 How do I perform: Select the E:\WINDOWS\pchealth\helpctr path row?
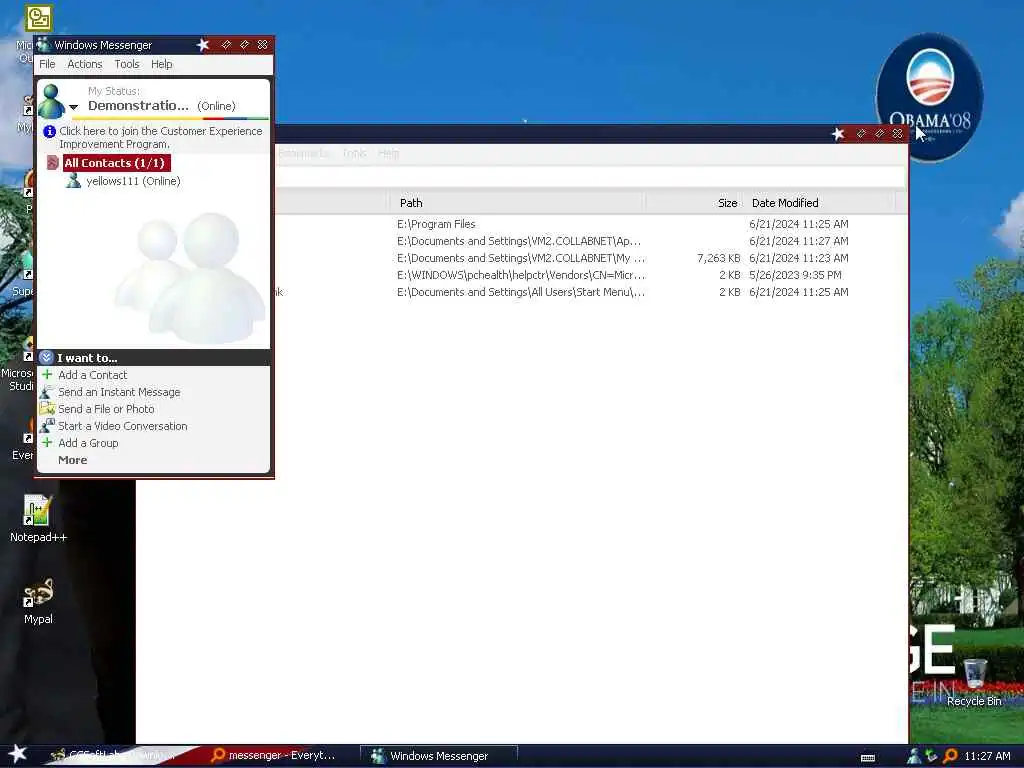[520, 275]
